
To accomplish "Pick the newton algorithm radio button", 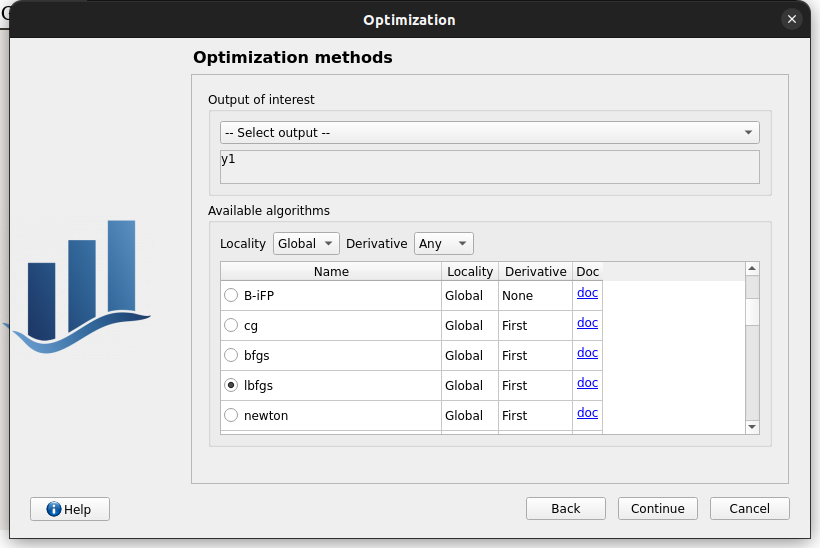I will tap(231, 416).
